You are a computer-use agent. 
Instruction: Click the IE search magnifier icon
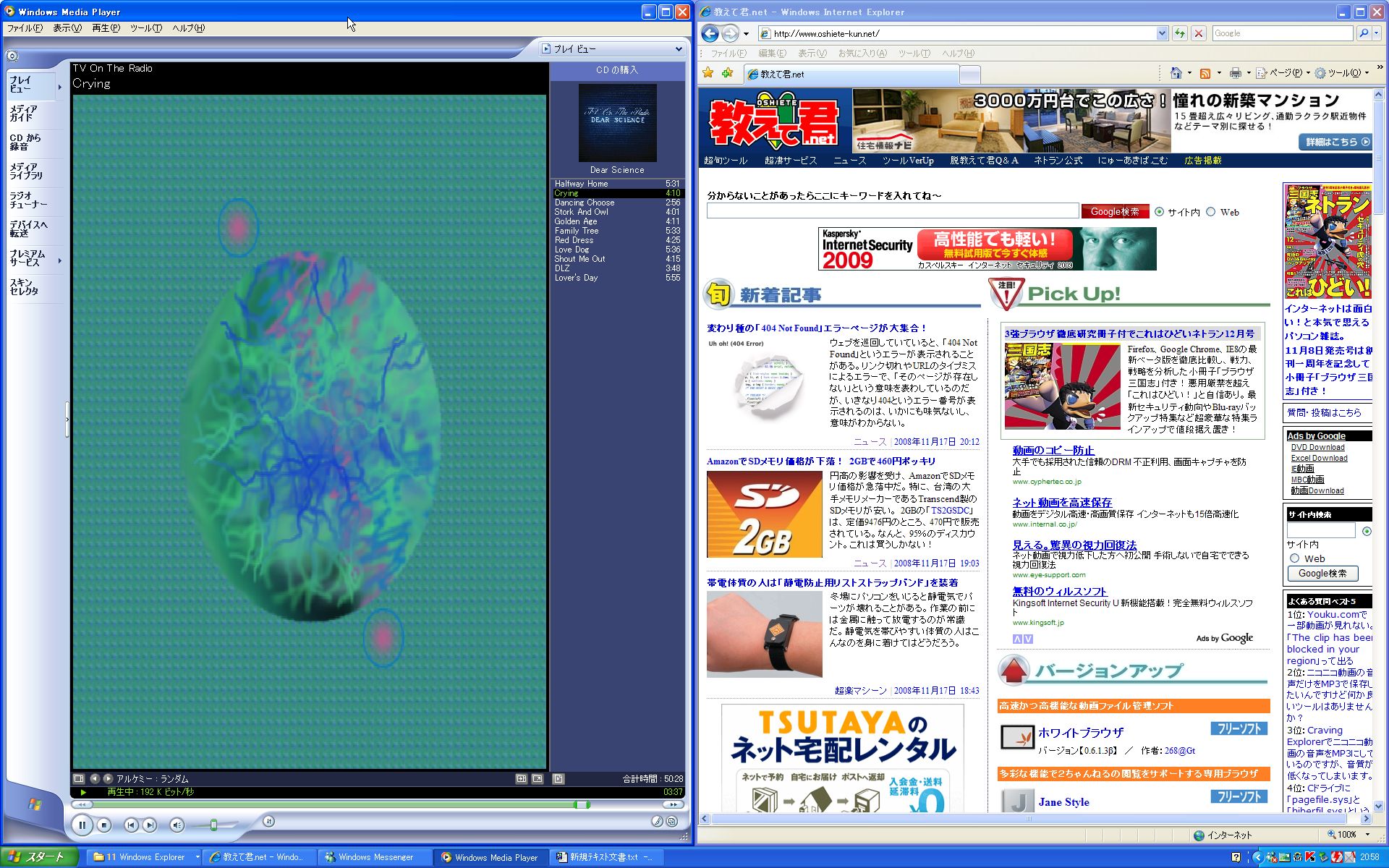point(1363,33)
